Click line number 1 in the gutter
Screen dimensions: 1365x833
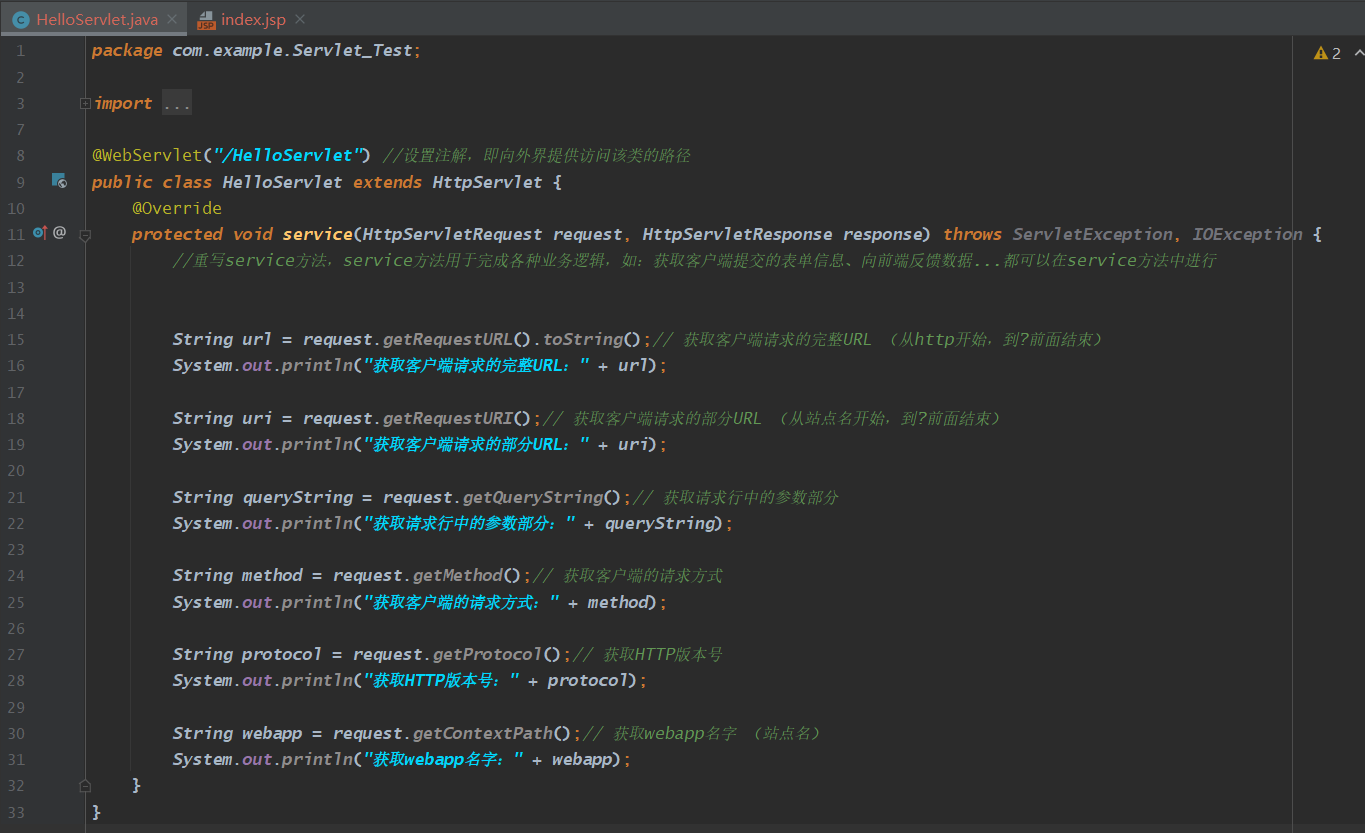tap(20, 50)
